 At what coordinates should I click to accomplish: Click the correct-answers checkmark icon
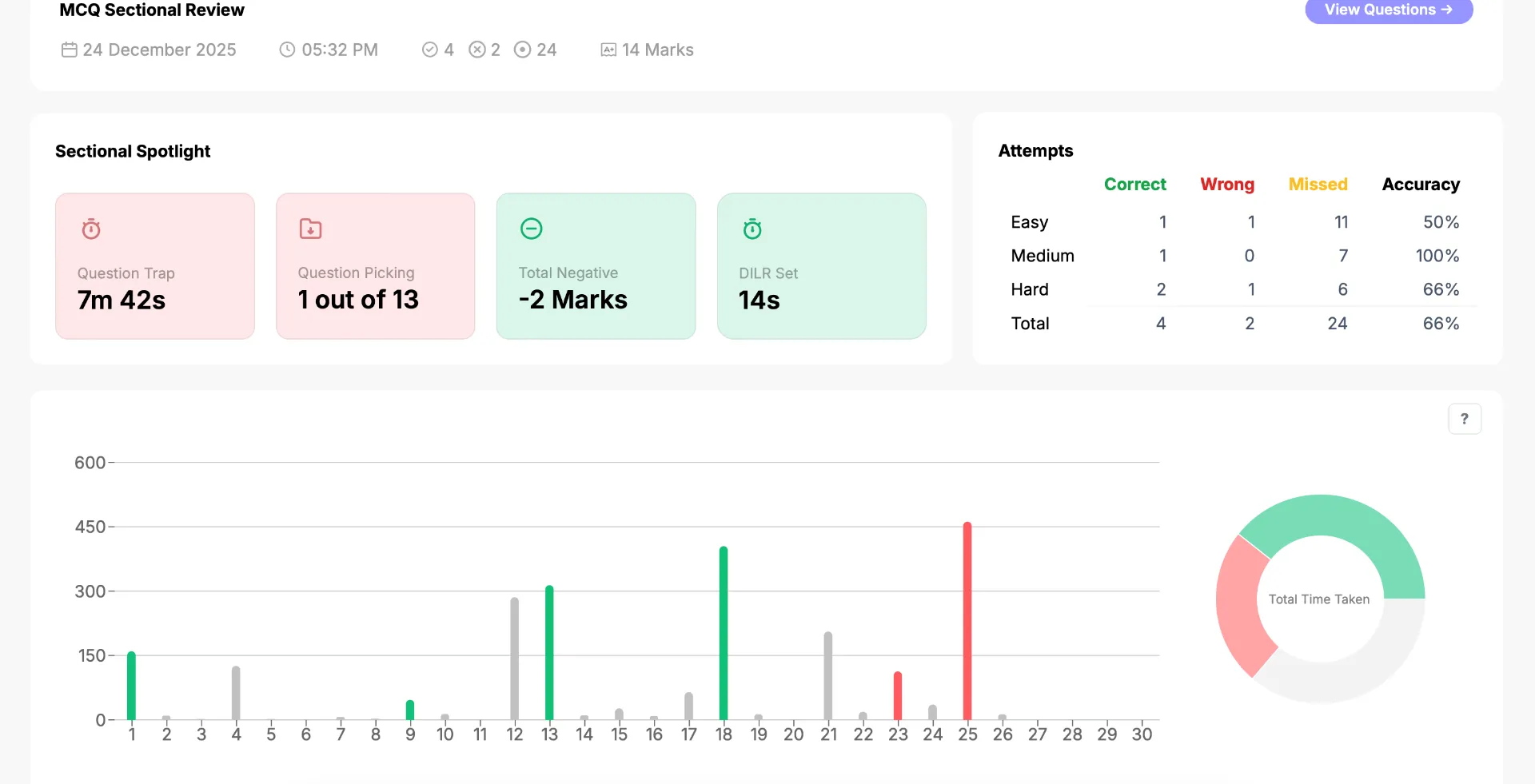[x=430, y=50]
